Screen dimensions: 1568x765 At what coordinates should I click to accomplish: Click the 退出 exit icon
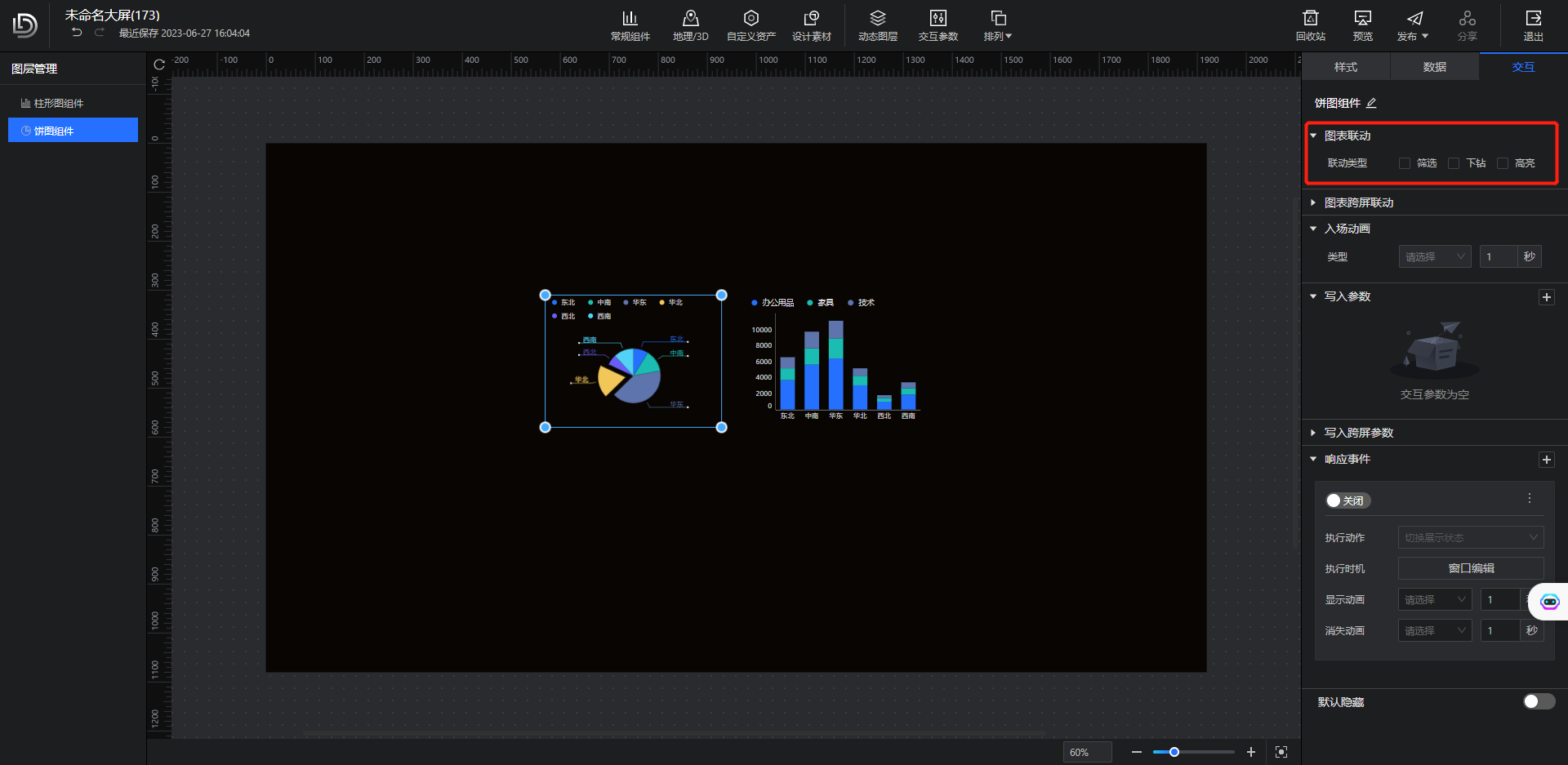1533,19
